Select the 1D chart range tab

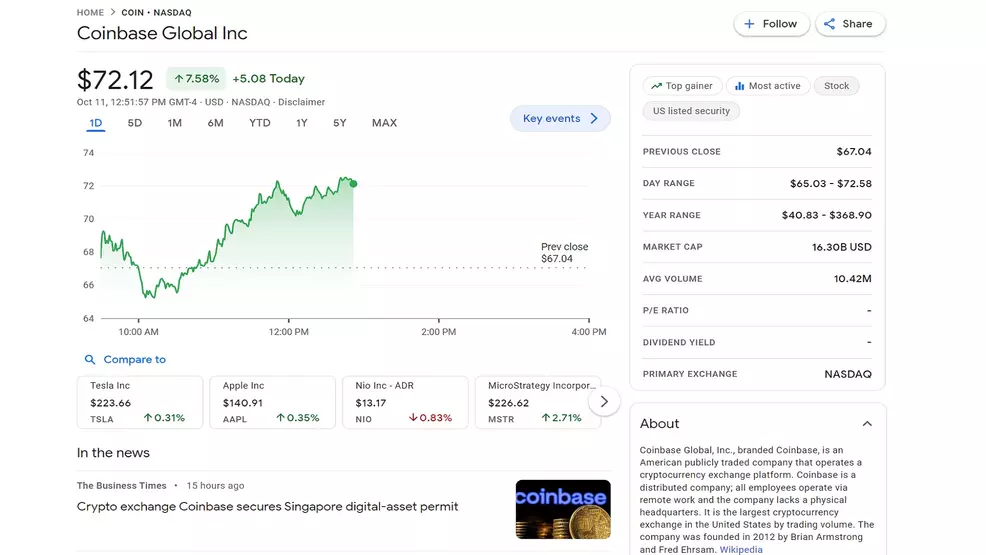tap(96, 123)
